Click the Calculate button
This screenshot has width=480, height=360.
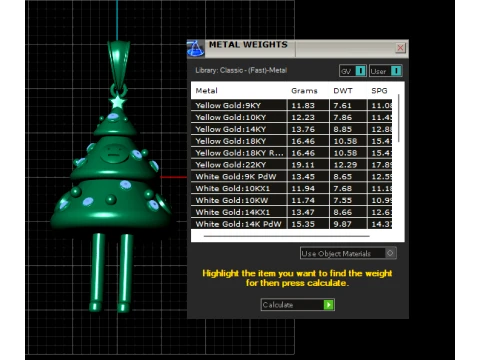pos(298,305)
